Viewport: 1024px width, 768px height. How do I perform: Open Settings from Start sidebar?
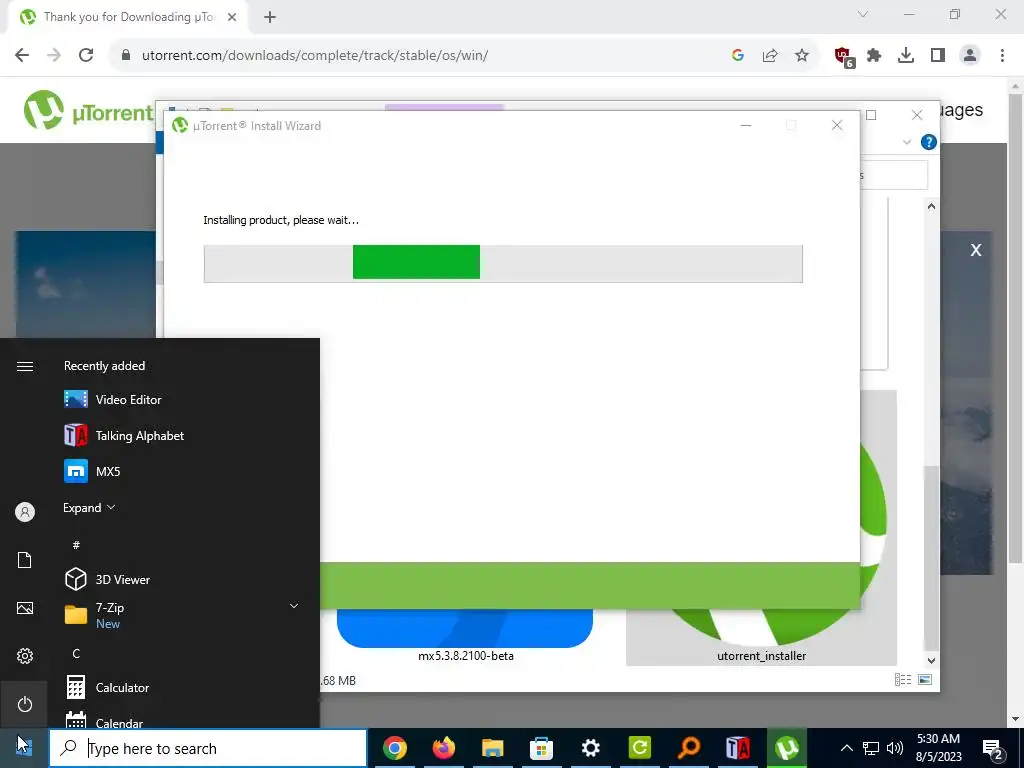coord(25,656)
